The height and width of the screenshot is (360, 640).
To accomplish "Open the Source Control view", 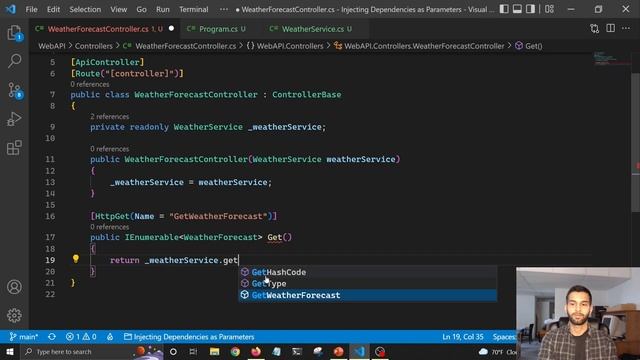I will (x=14, y=90).
